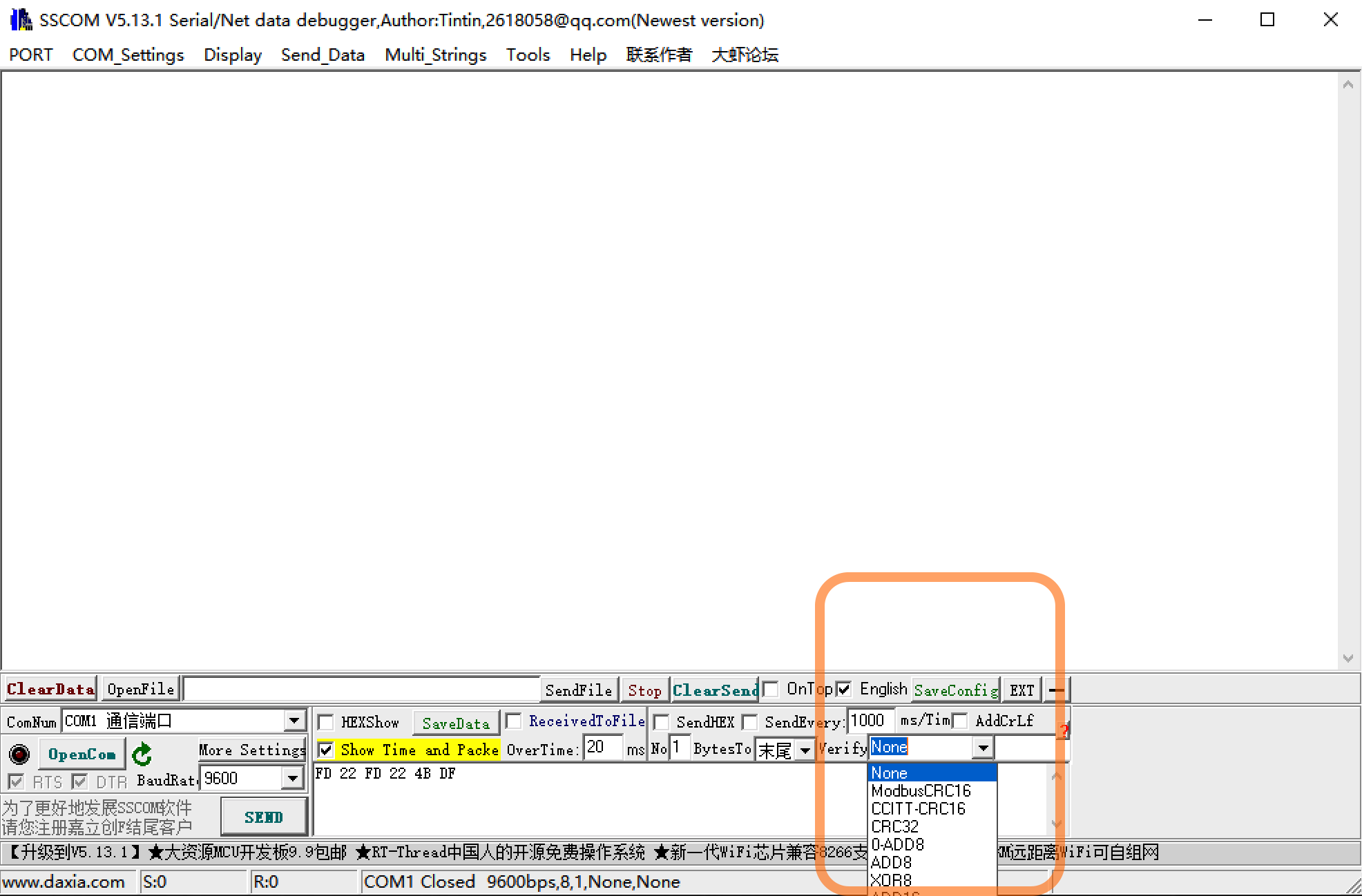The width and height of the screenshot is (1362, 896).
Task: Toggle the RTS checkbox
Action: click(x=16, y=781)
